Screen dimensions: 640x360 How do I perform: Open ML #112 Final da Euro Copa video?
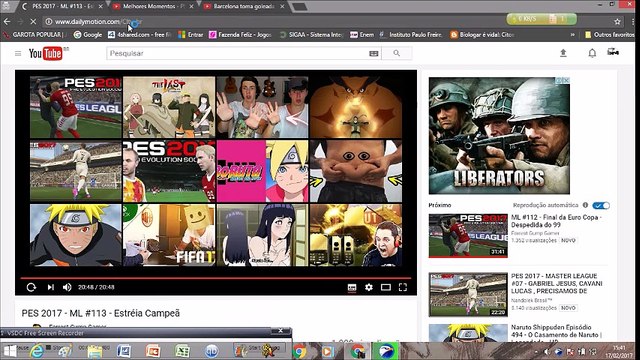tap(555, 221)
